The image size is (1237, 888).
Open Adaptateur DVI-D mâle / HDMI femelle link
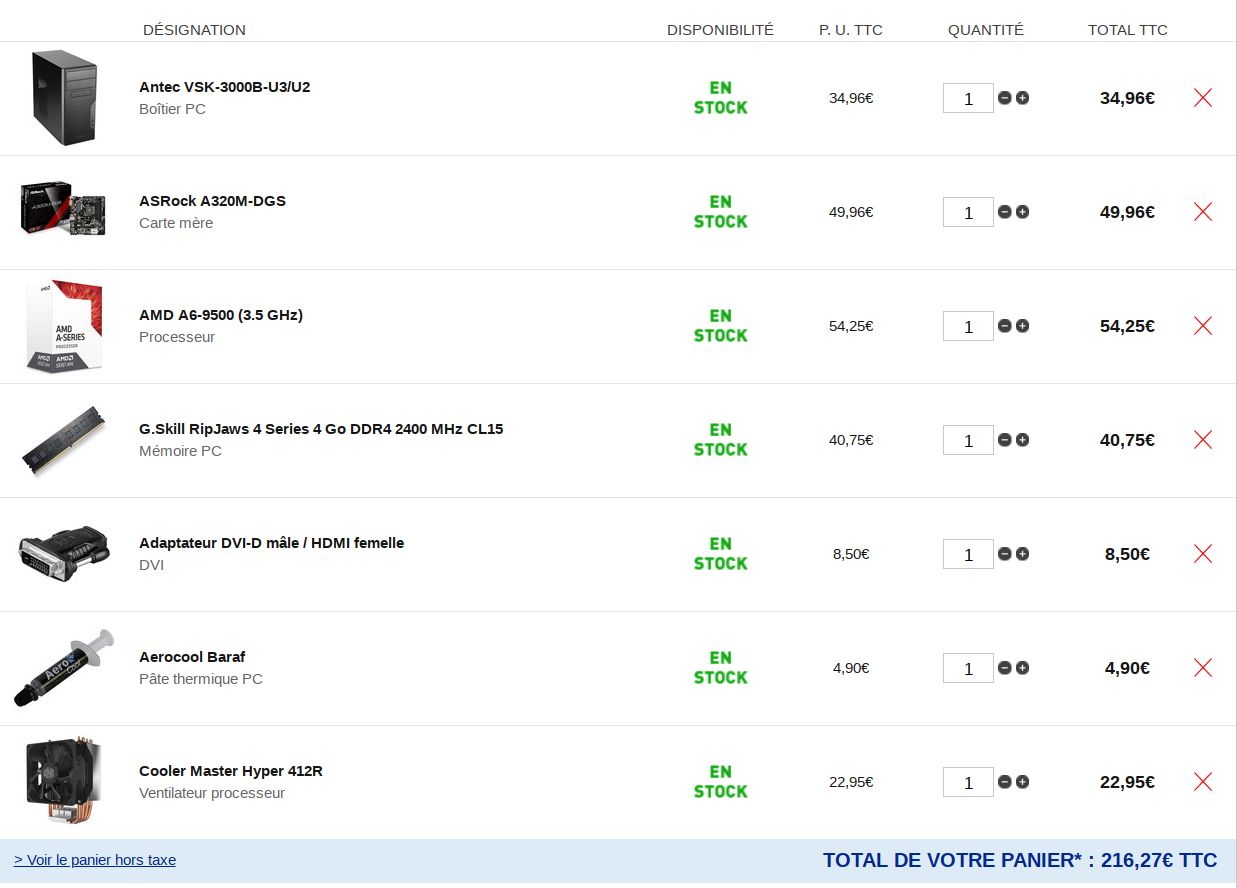(x=272, y=543)
